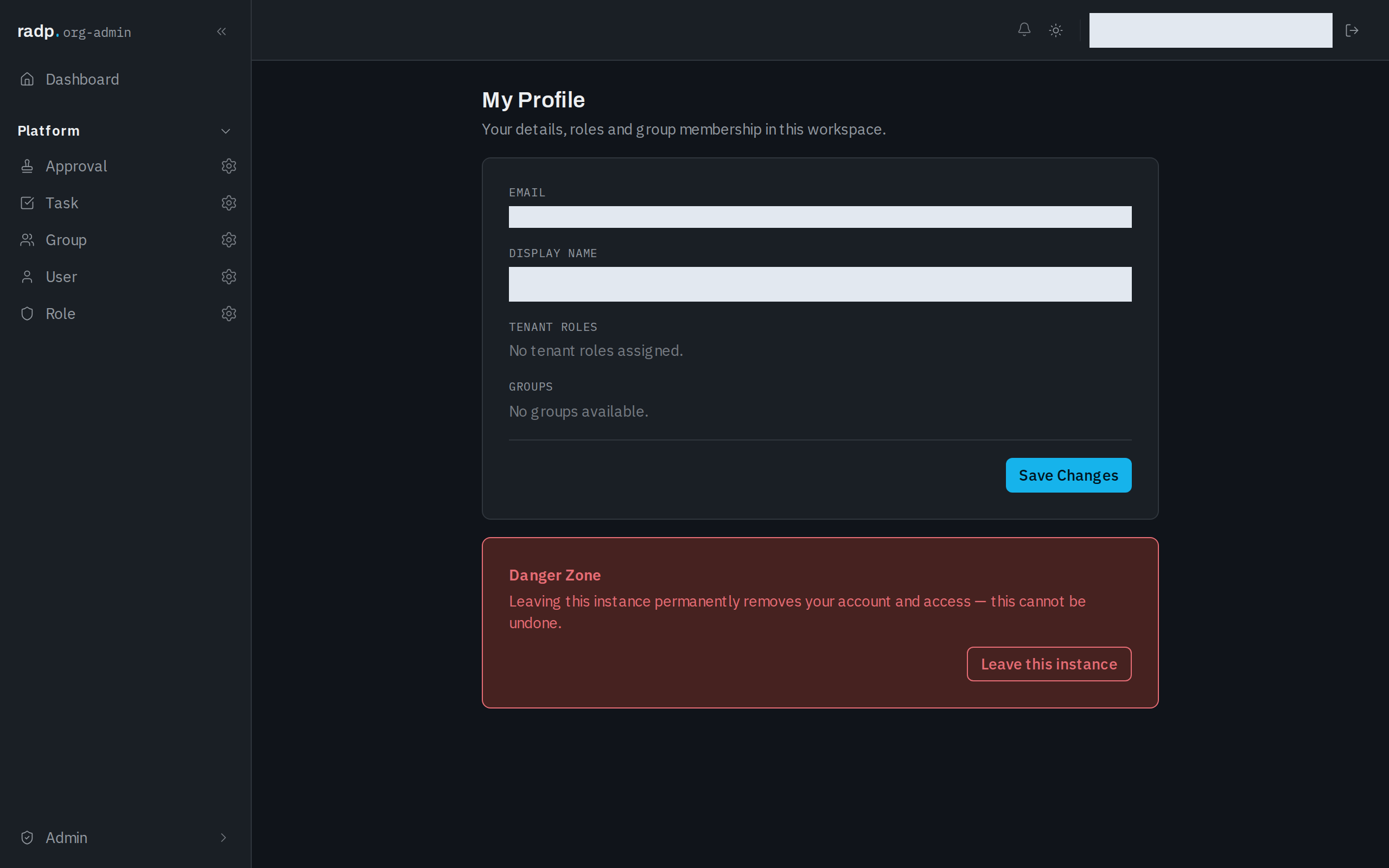
Task: Click the Approval stamp icon
Action: click(27, 167)
